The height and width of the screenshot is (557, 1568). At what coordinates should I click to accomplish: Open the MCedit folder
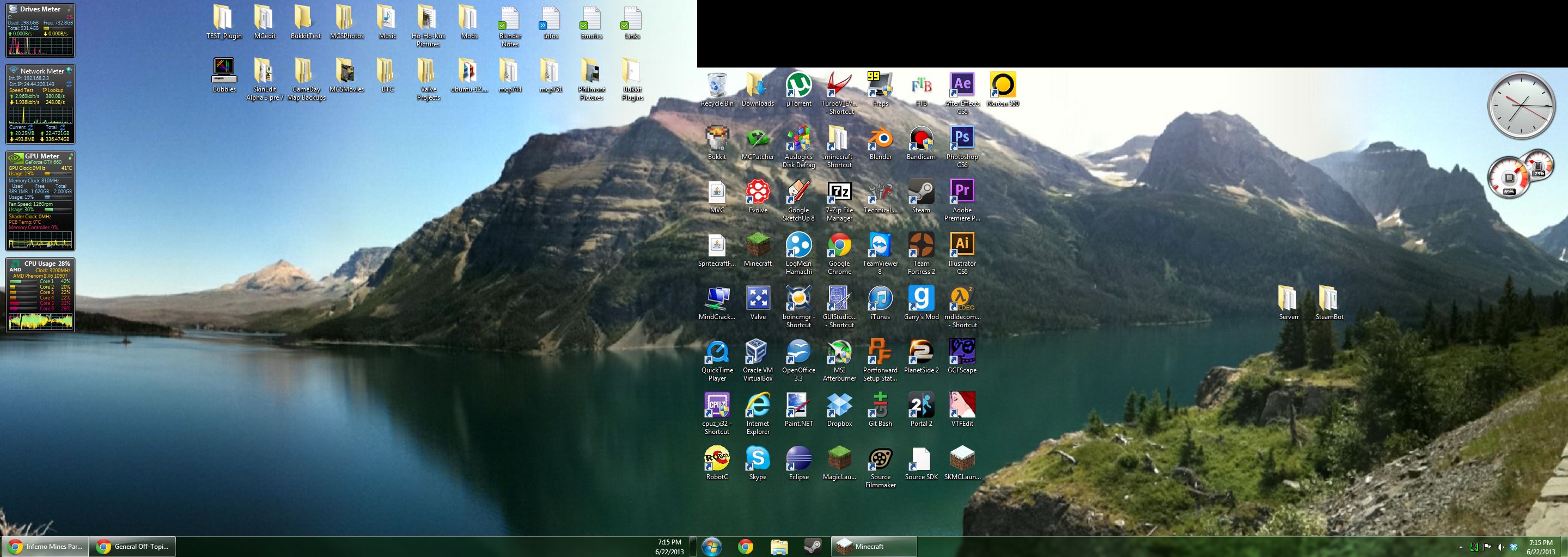(265, 22)
